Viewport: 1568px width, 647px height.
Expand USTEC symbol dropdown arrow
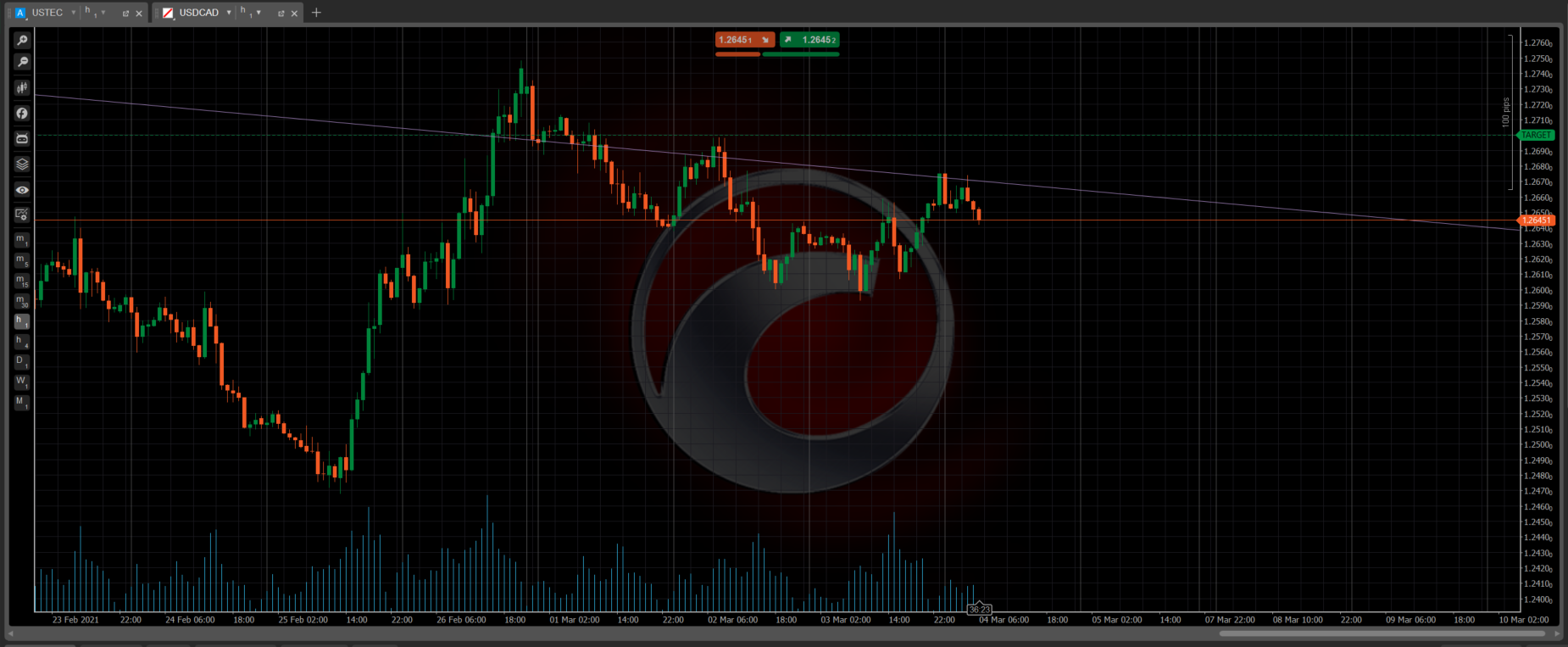pos(74,13)
